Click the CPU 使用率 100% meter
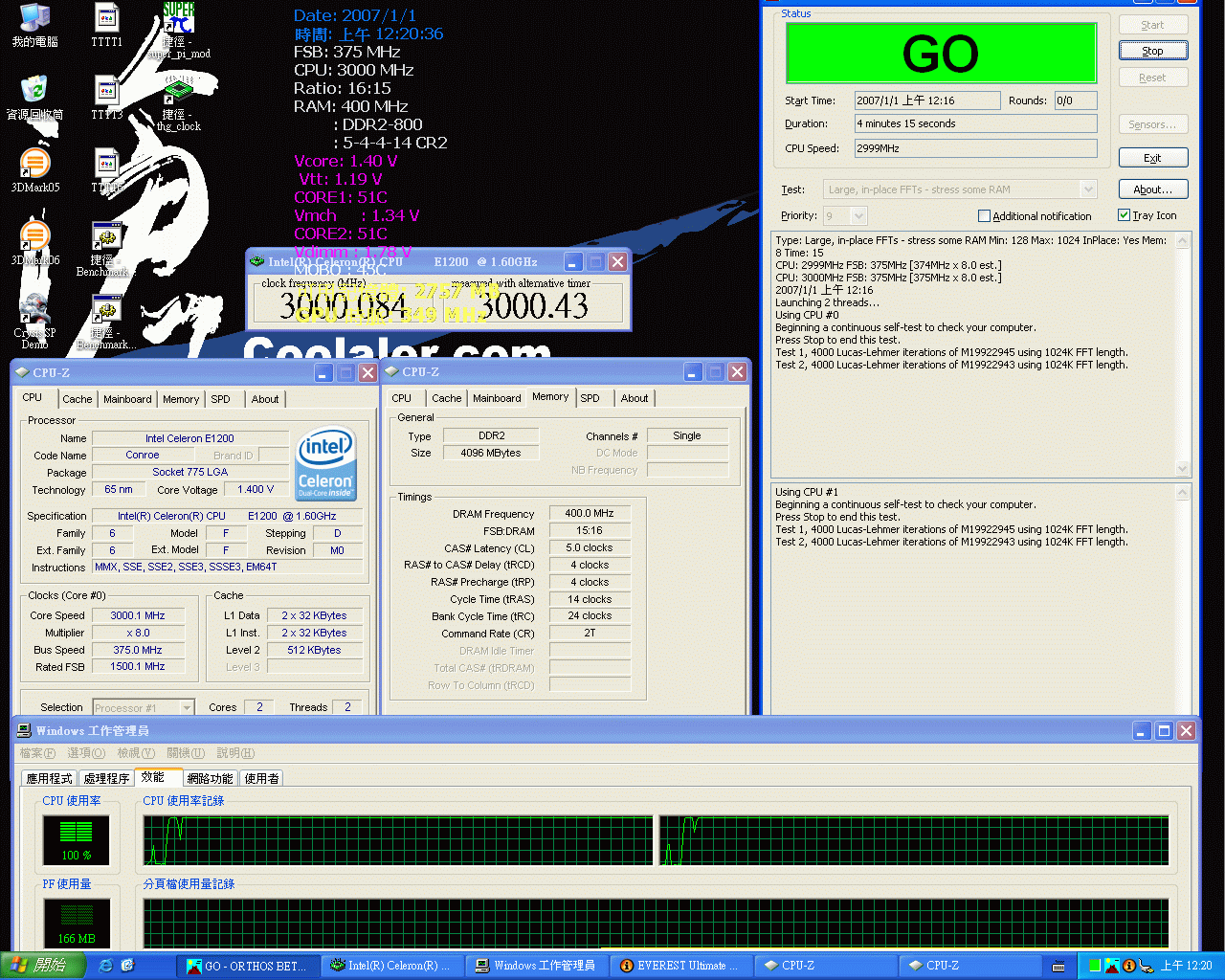Image resolution: width=1225 pixels, height=980 pixels. point(77,839)
